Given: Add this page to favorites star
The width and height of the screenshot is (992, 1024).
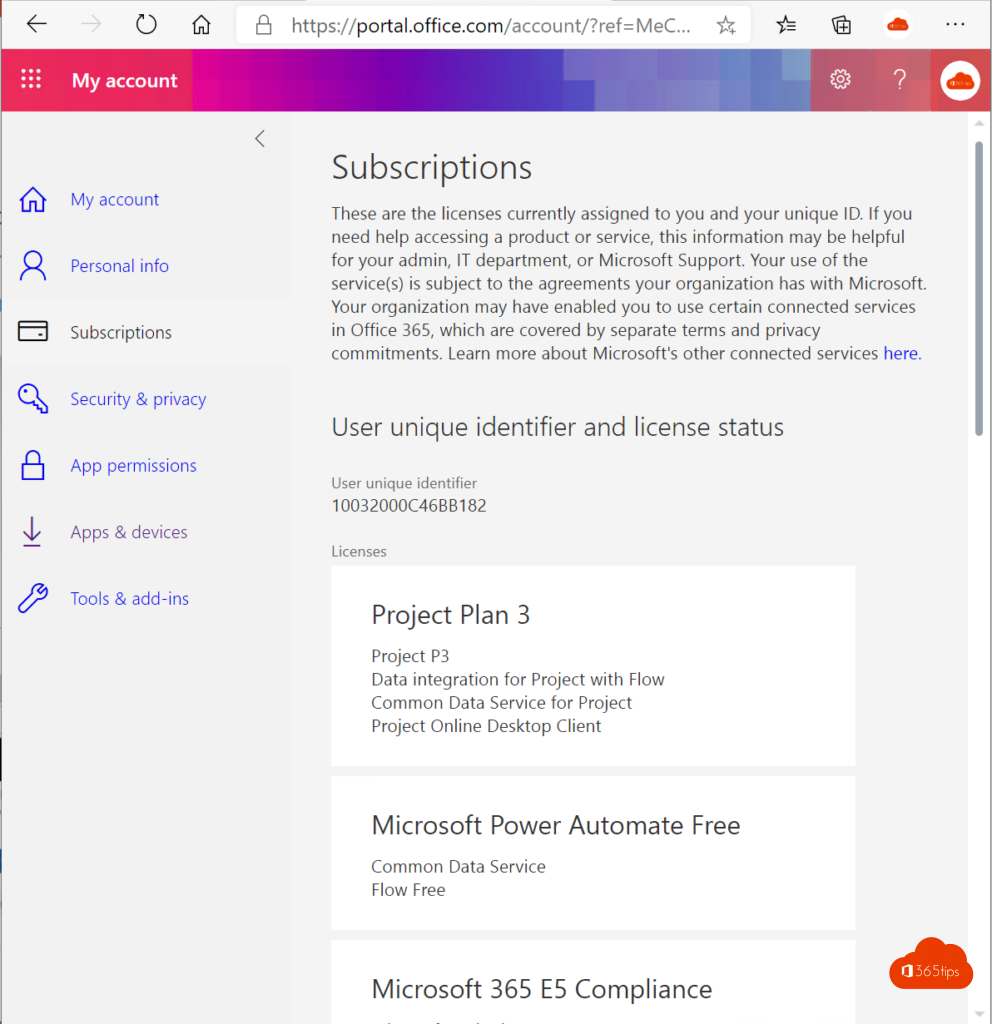Looking at the screenshot, I should pos(726,25).
